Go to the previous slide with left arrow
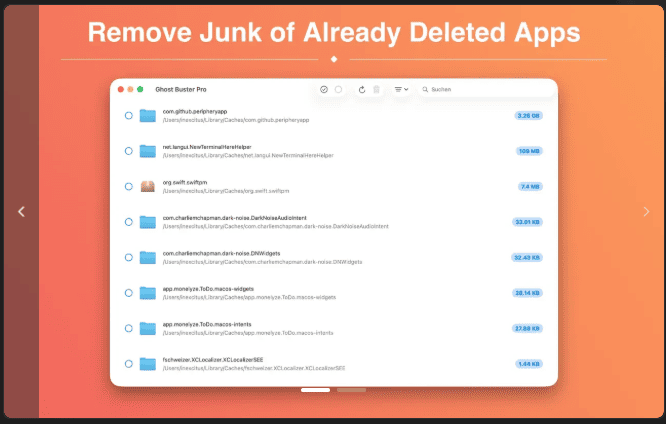This screenshot has width=666, height=424. tap(21, 211)
